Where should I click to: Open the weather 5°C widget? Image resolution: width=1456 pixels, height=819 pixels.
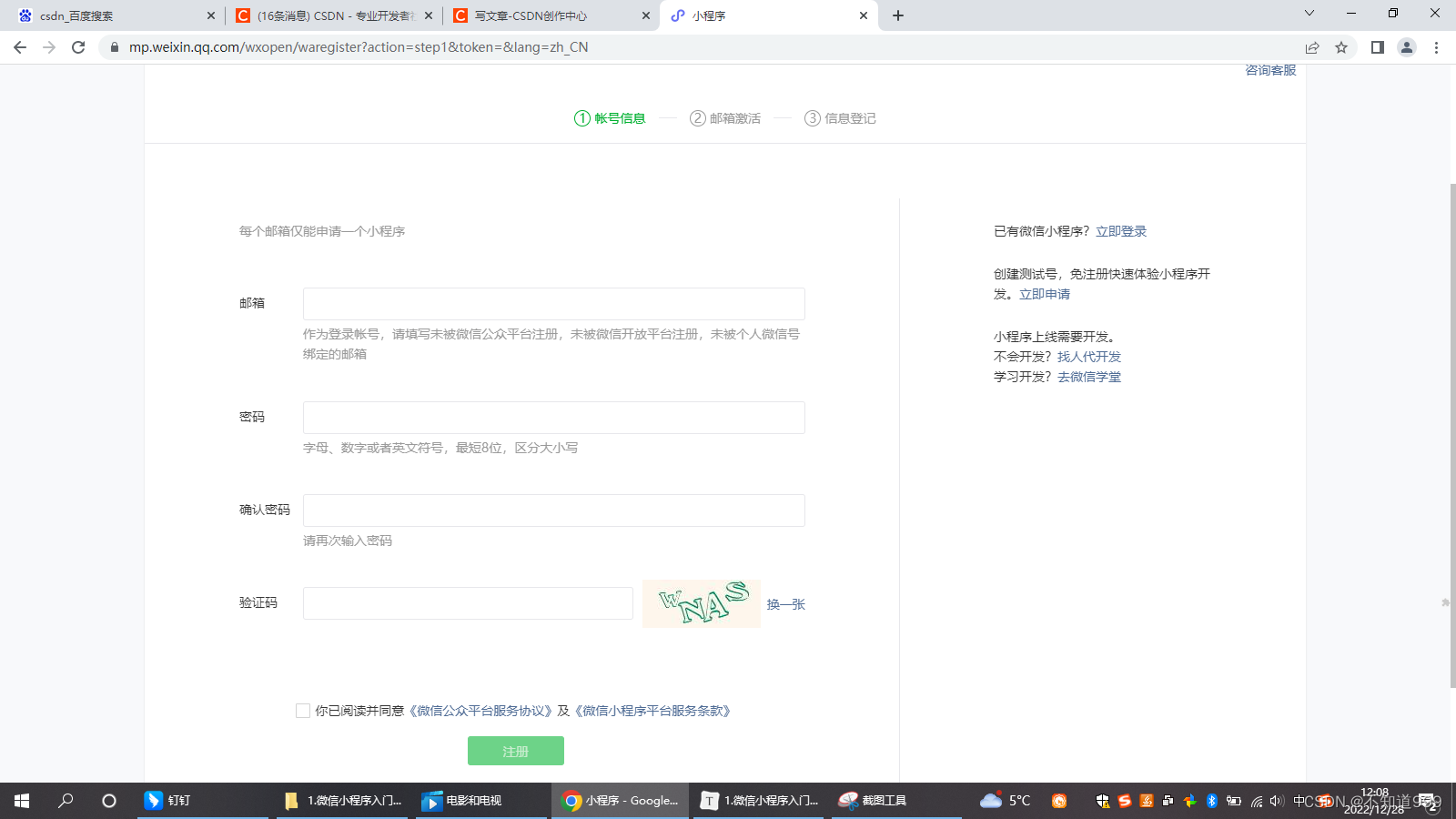coord(1006,801)
